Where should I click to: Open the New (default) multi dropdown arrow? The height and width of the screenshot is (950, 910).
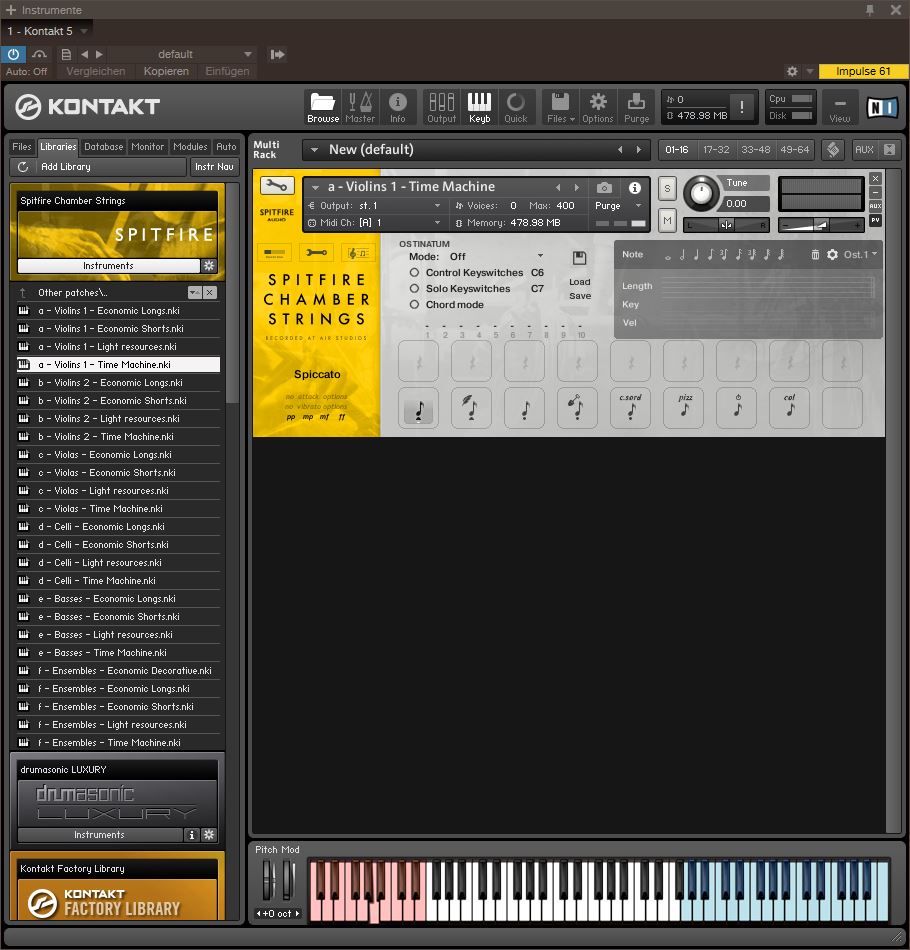pyautogui.click(x=314, y=150)
